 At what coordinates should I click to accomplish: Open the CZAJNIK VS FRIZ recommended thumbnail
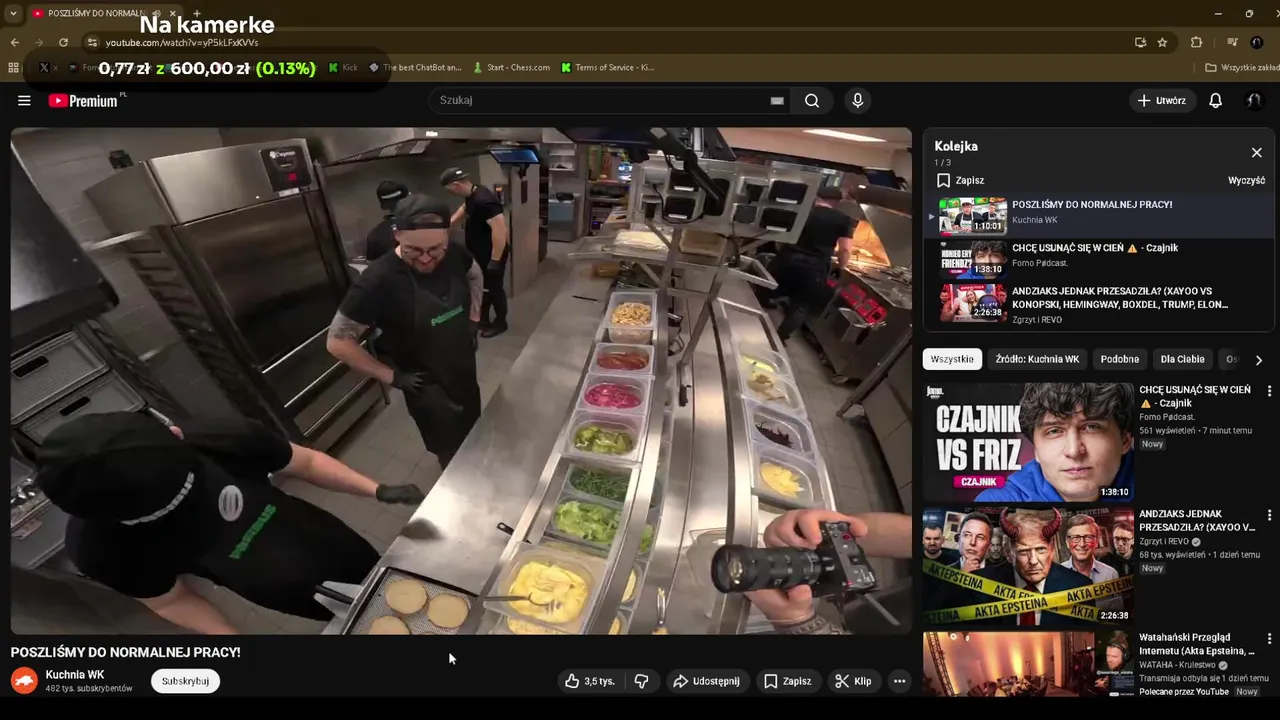click(x=1028, y=441)
